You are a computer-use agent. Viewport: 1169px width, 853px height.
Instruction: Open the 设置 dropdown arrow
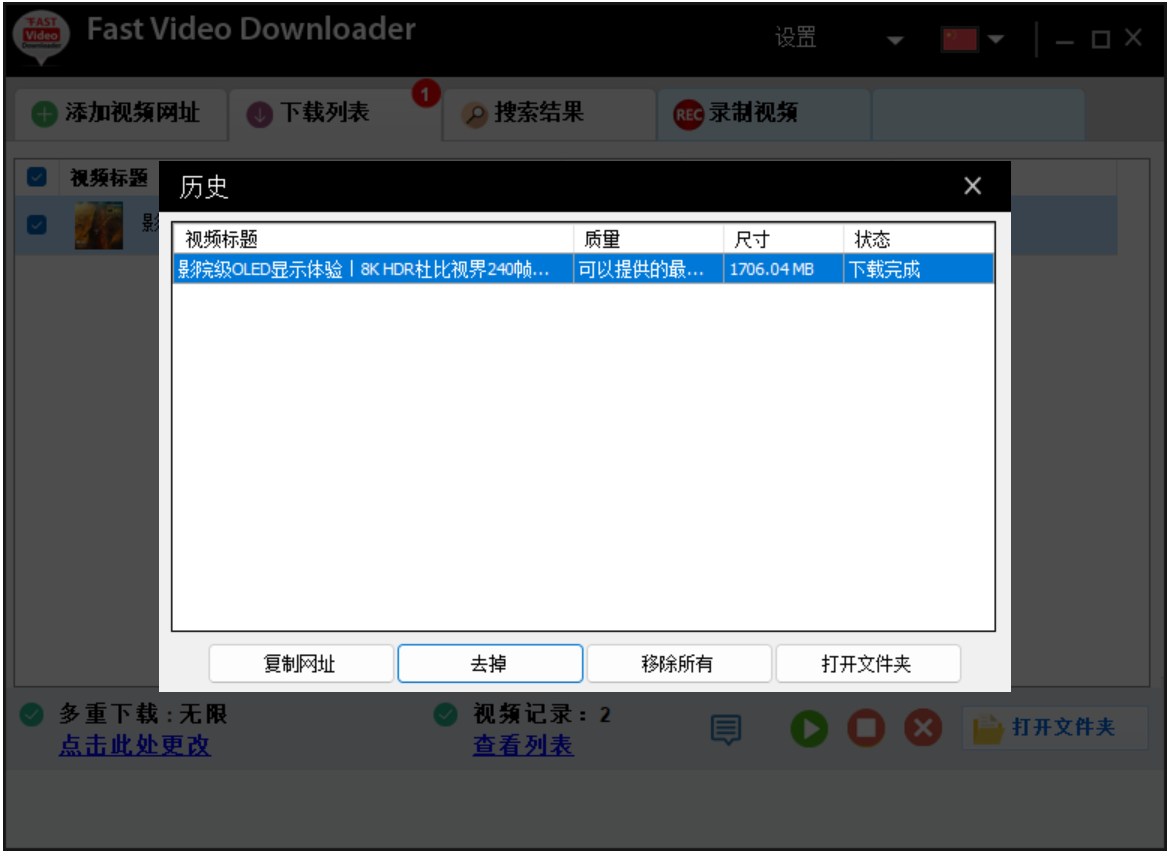(x=895, y=40)
